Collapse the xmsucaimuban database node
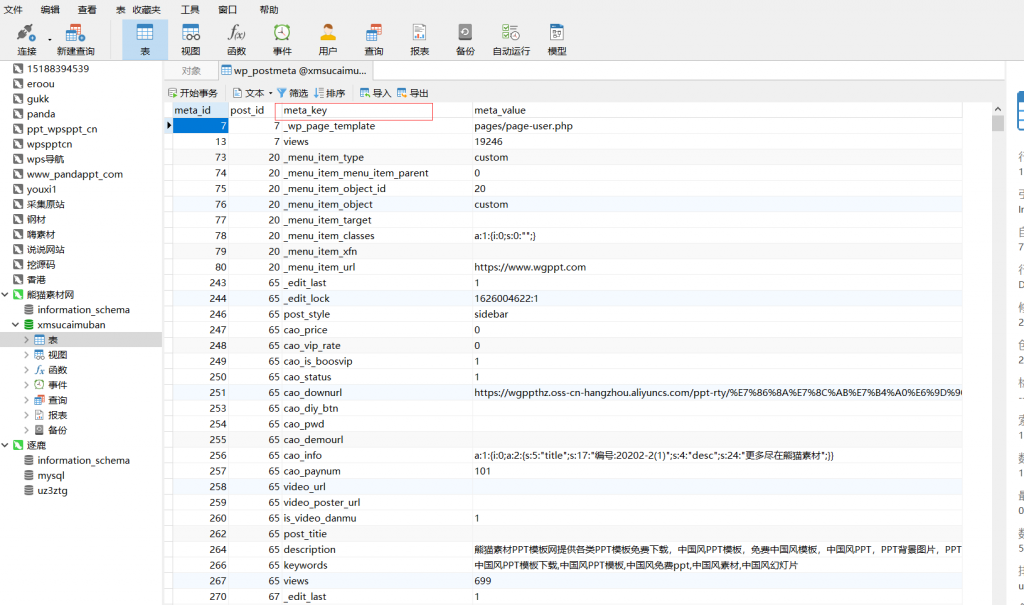Image resolution: width=1024 pixels, height=605 pixels. pos(15,325)
